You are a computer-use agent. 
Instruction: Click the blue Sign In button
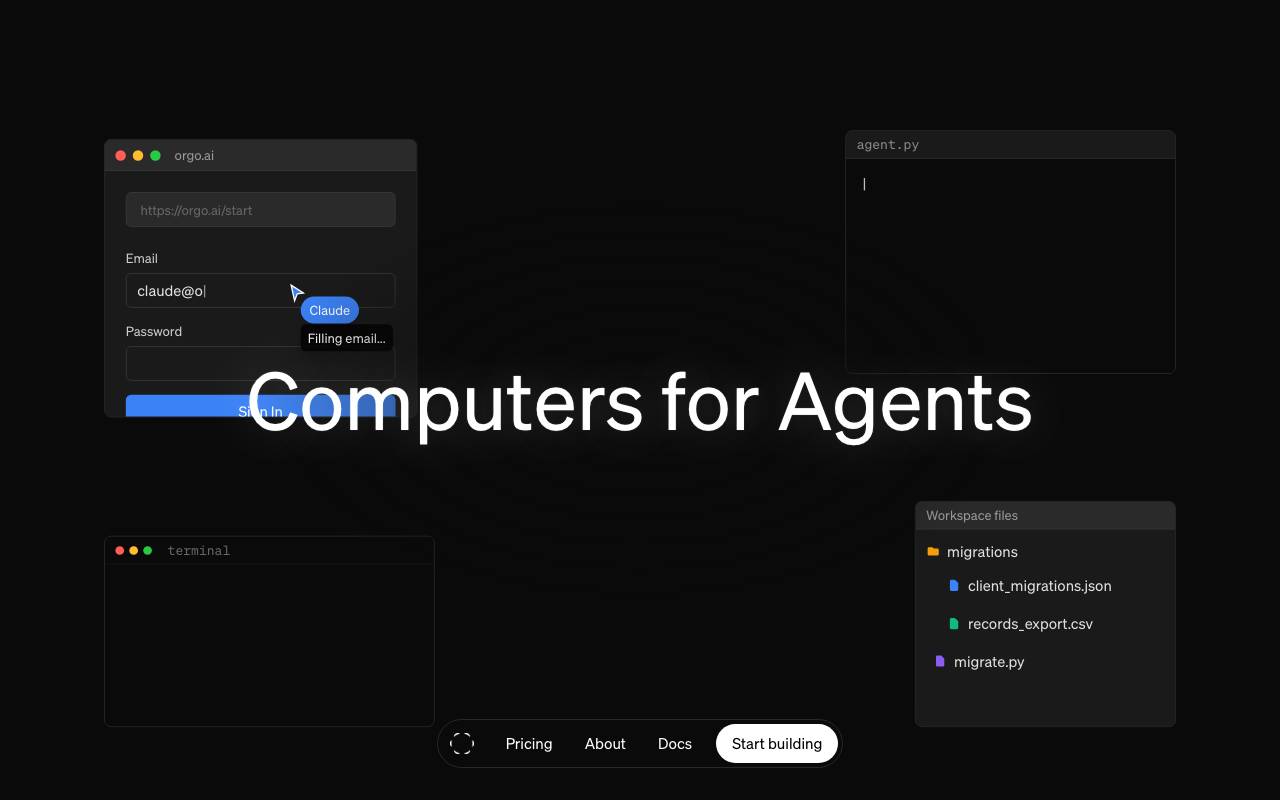(260, 406)
